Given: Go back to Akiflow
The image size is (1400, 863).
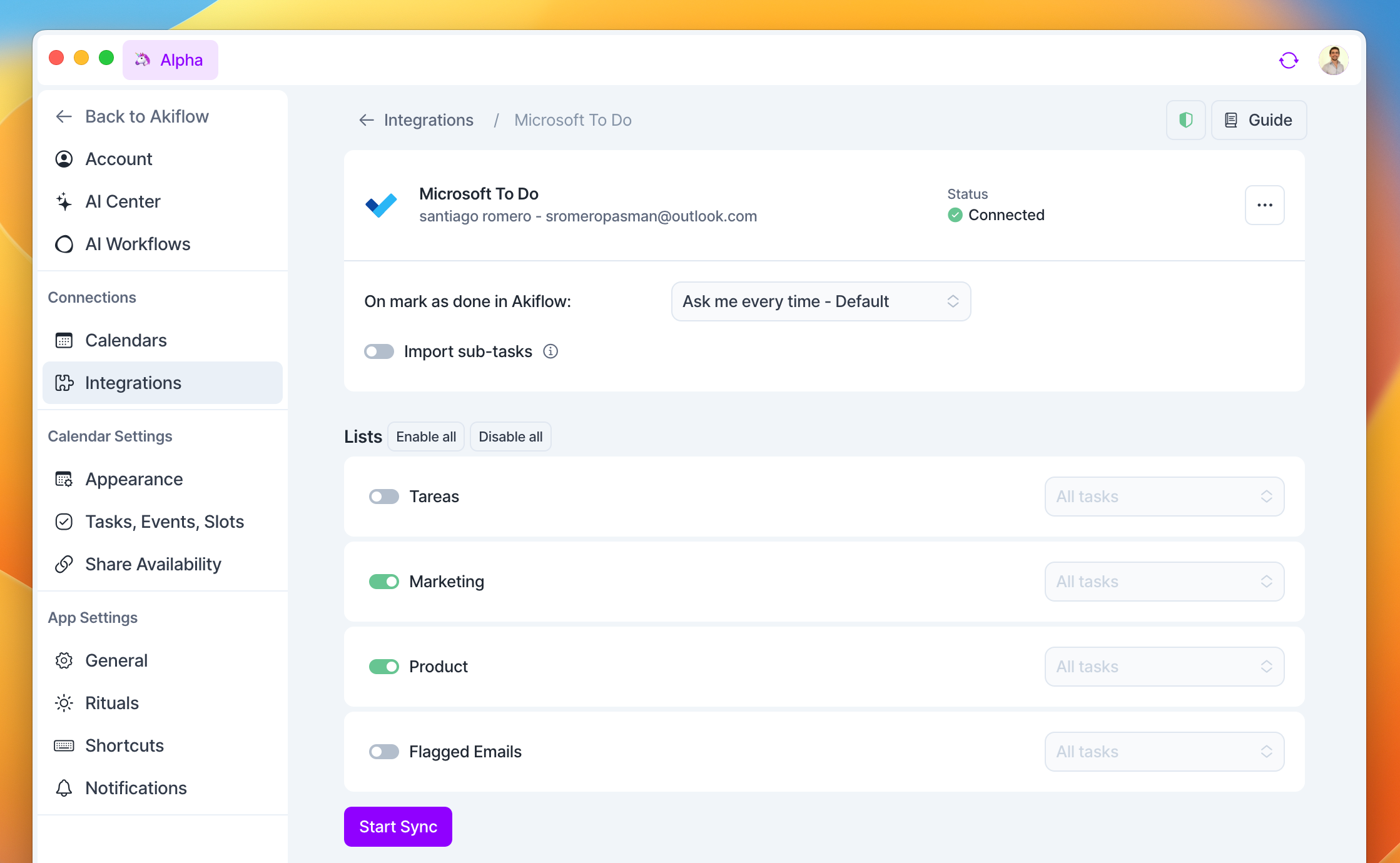Looking at the screenshot, I should pyautogui.click(x=163, y=116).
